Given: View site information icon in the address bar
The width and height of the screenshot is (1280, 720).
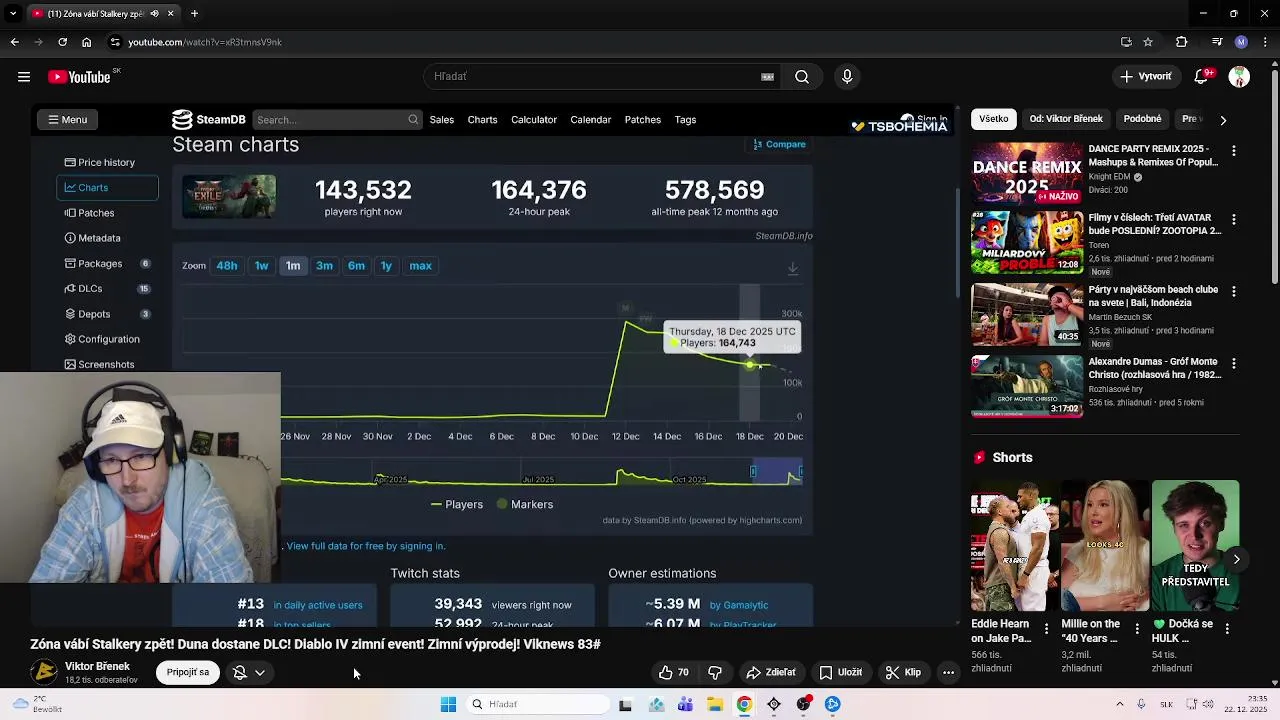Looking at the screenshot, I should point(115,42).
